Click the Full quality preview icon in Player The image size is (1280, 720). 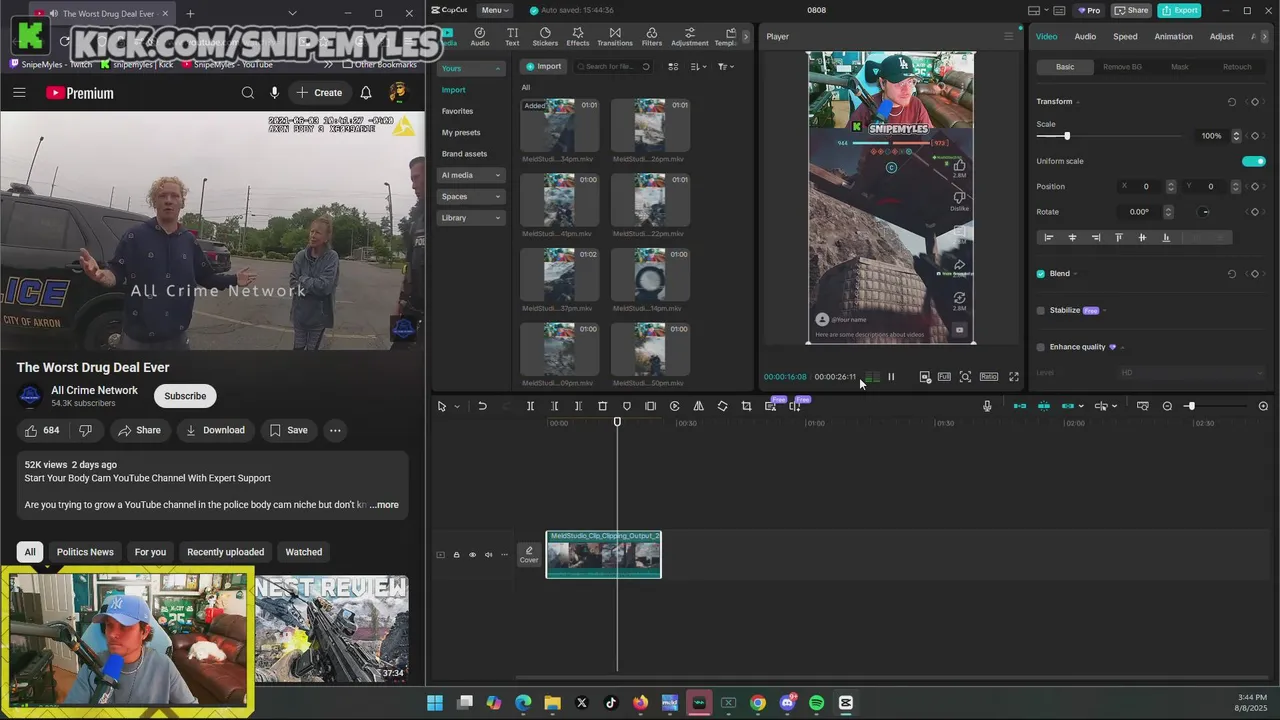pyautogui.click(x=944, y=377)
